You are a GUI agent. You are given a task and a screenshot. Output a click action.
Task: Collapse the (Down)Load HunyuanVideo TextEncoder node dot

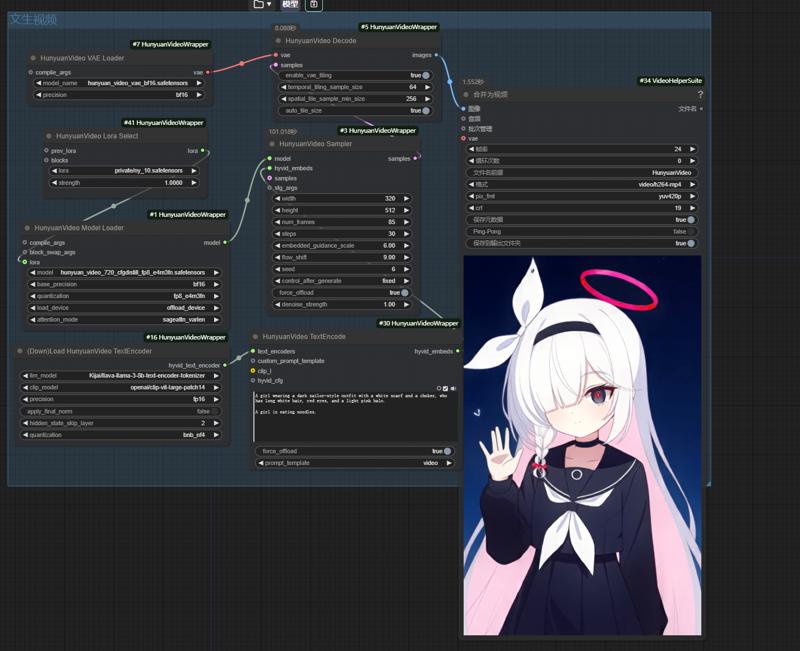click(20, 351)
